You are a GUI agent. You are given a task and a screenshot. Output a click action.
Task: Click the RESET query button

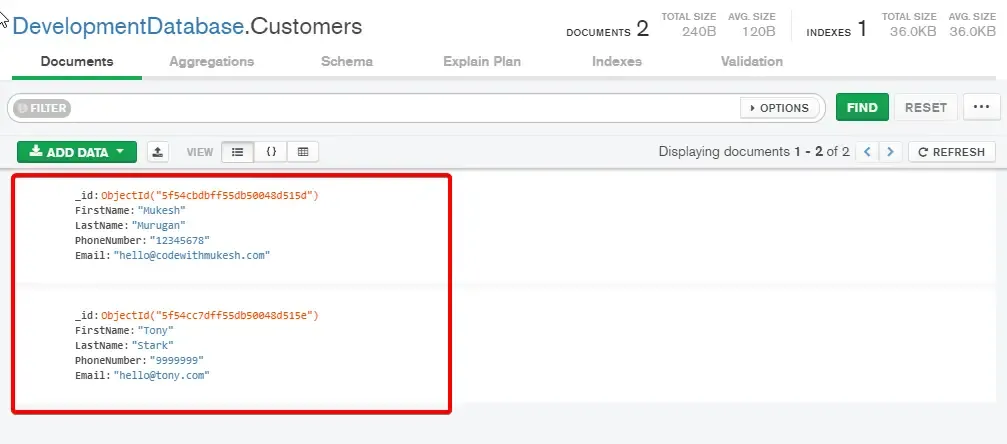pyautogui.click(x=925, y=108)
